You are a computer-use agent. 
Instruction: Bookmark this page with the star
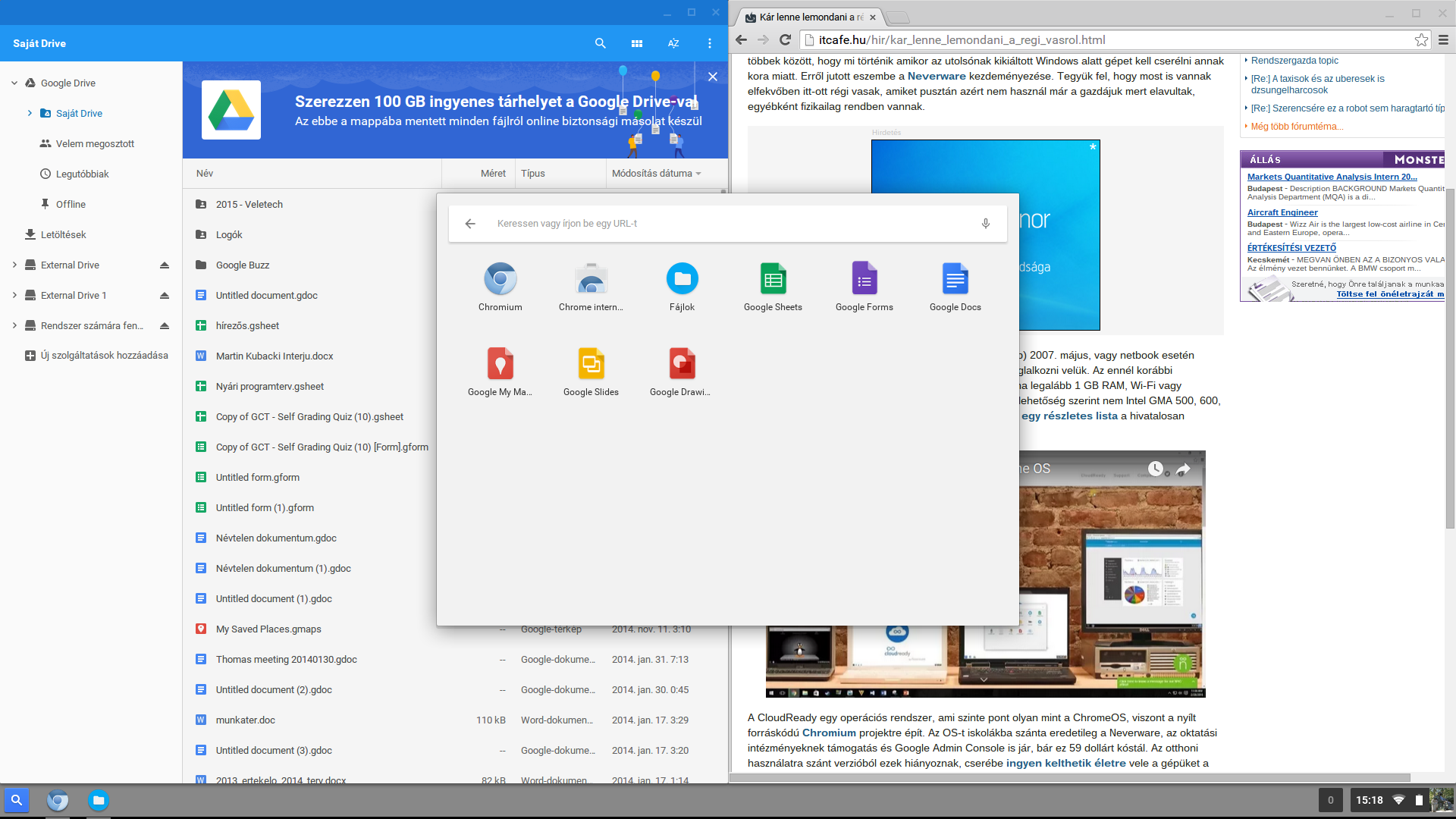click(x=1421, y=39)
